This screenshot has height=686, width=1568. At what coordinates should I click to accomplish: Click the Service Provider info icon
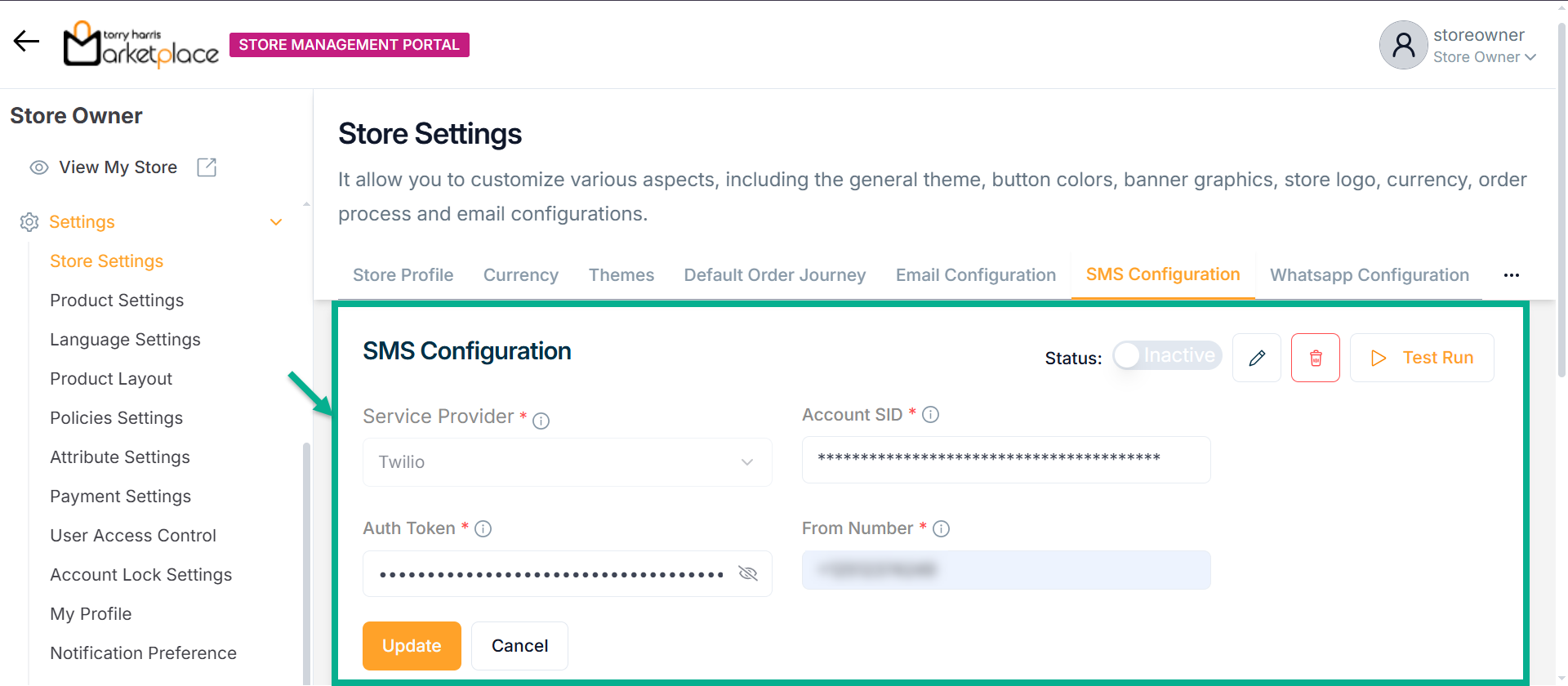541,421
